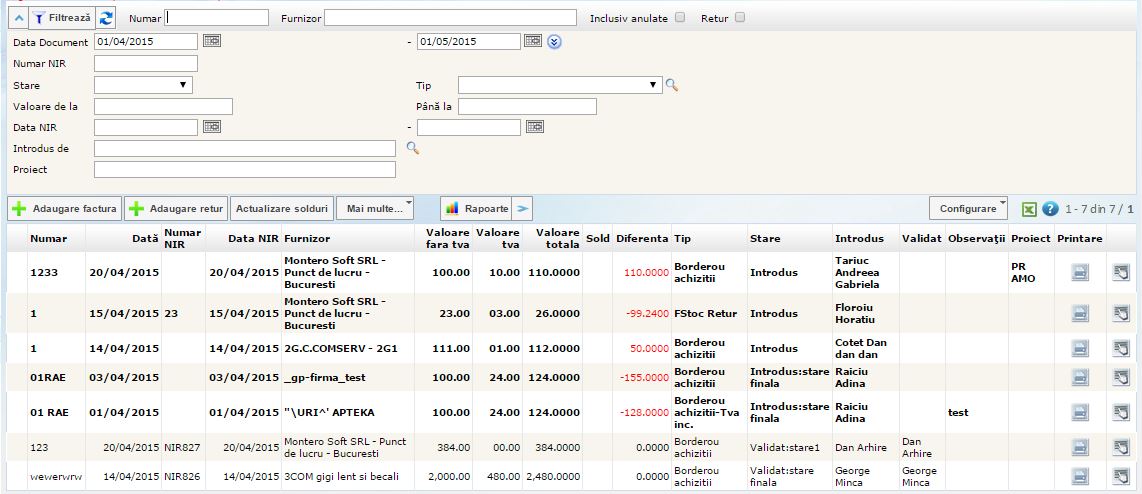Print invoice 1233 using its printer icon
1142x494 pixels.
click(x=1080, y=273)
